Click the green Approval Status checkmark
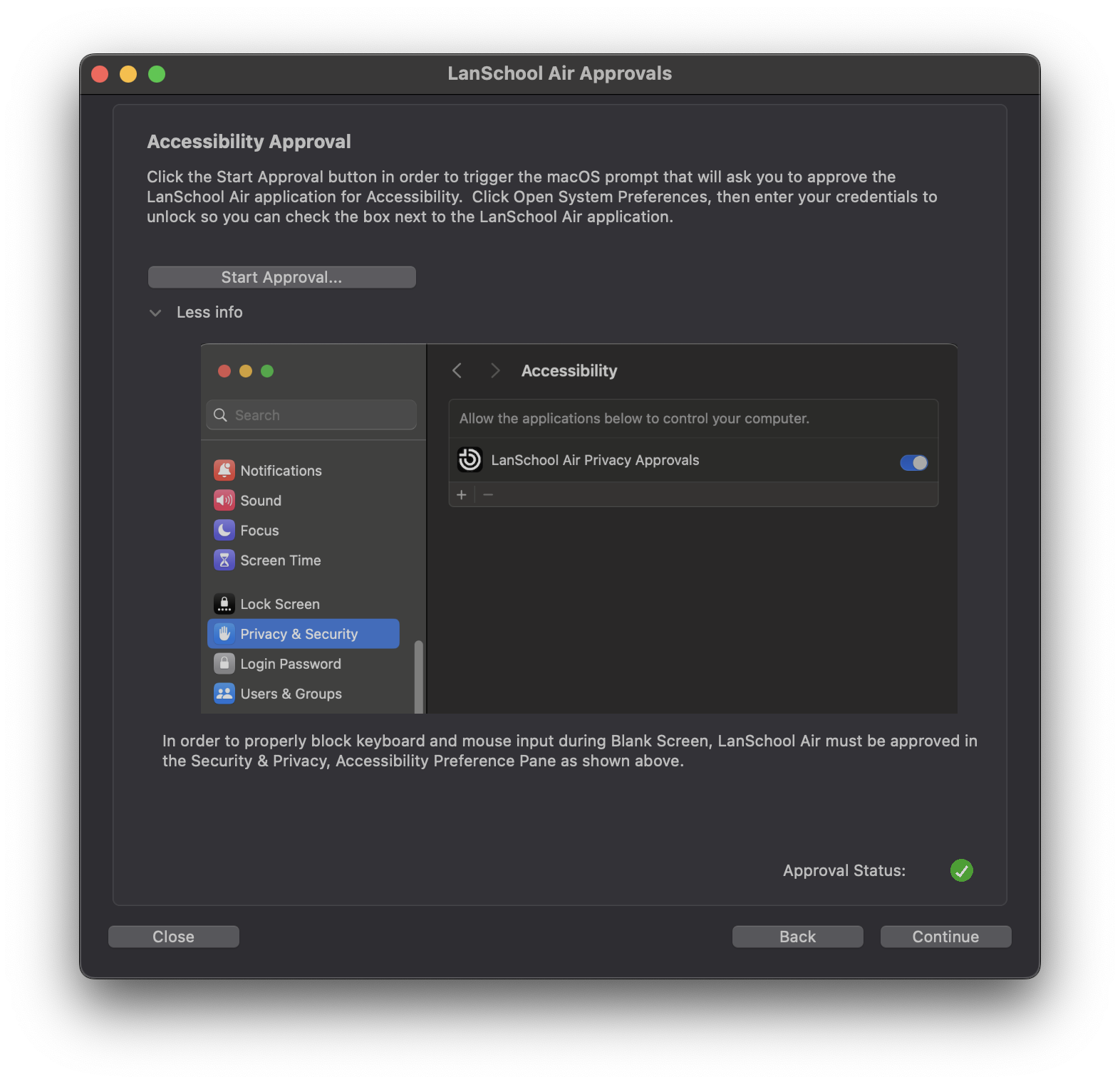1120x1084 pixels. pos(961,870)
